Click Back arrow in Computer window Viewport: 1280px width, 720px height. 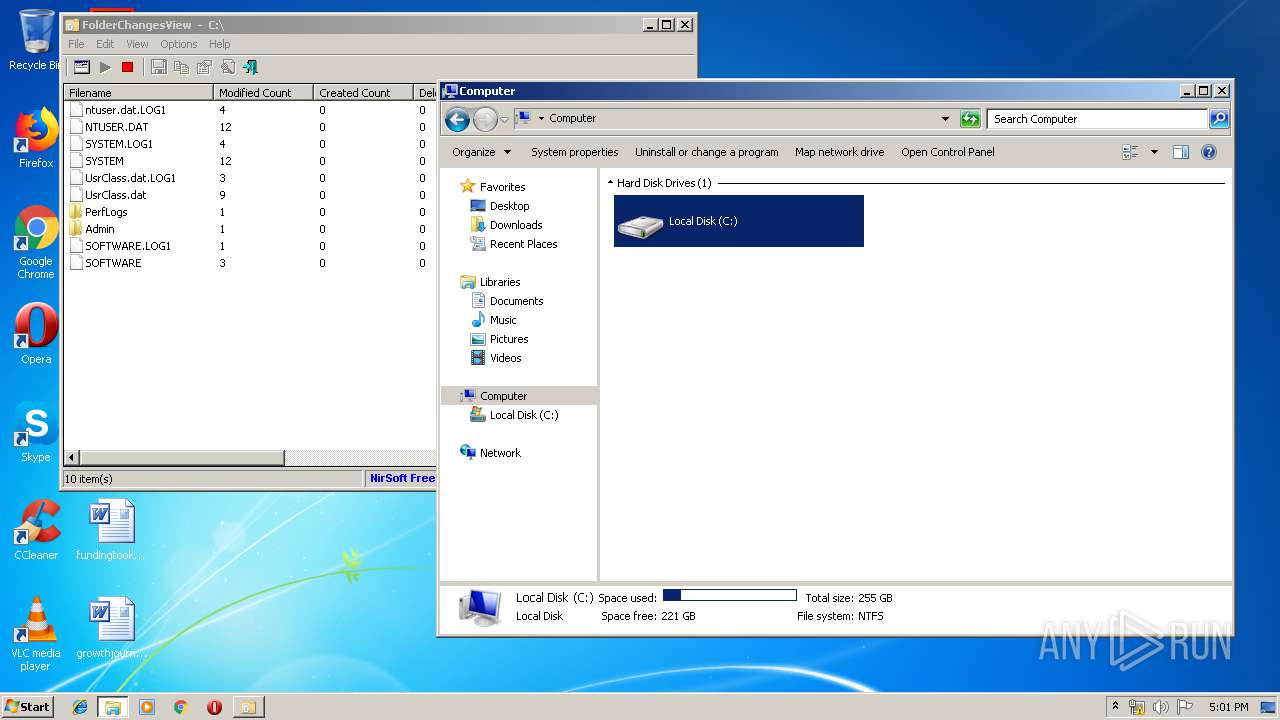pyautogui.click(x=457, y=120)
